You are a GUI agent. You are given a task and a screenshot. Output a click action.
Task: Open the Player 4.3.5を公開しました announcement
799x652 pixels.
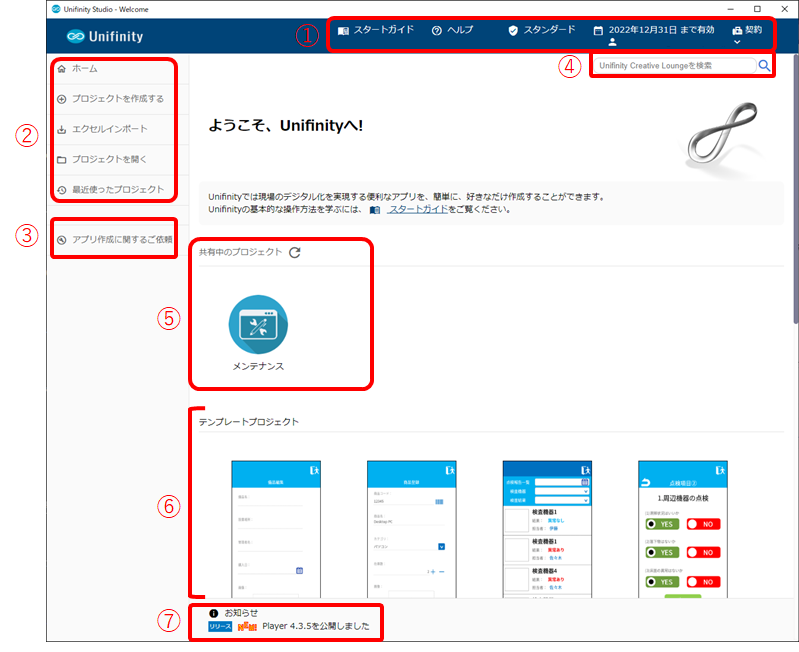pos(315,626)
